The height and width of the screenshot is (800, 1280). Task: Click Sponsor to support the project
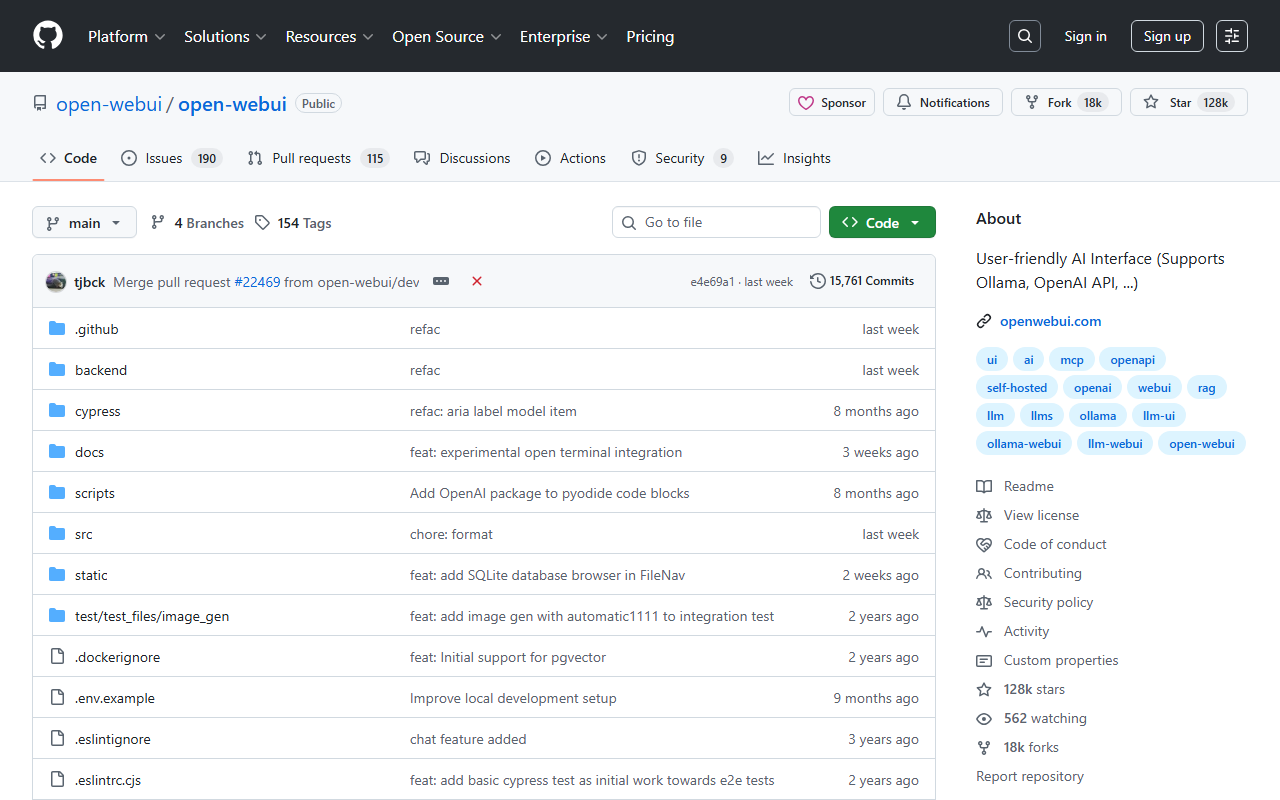[x=831, y=101]
